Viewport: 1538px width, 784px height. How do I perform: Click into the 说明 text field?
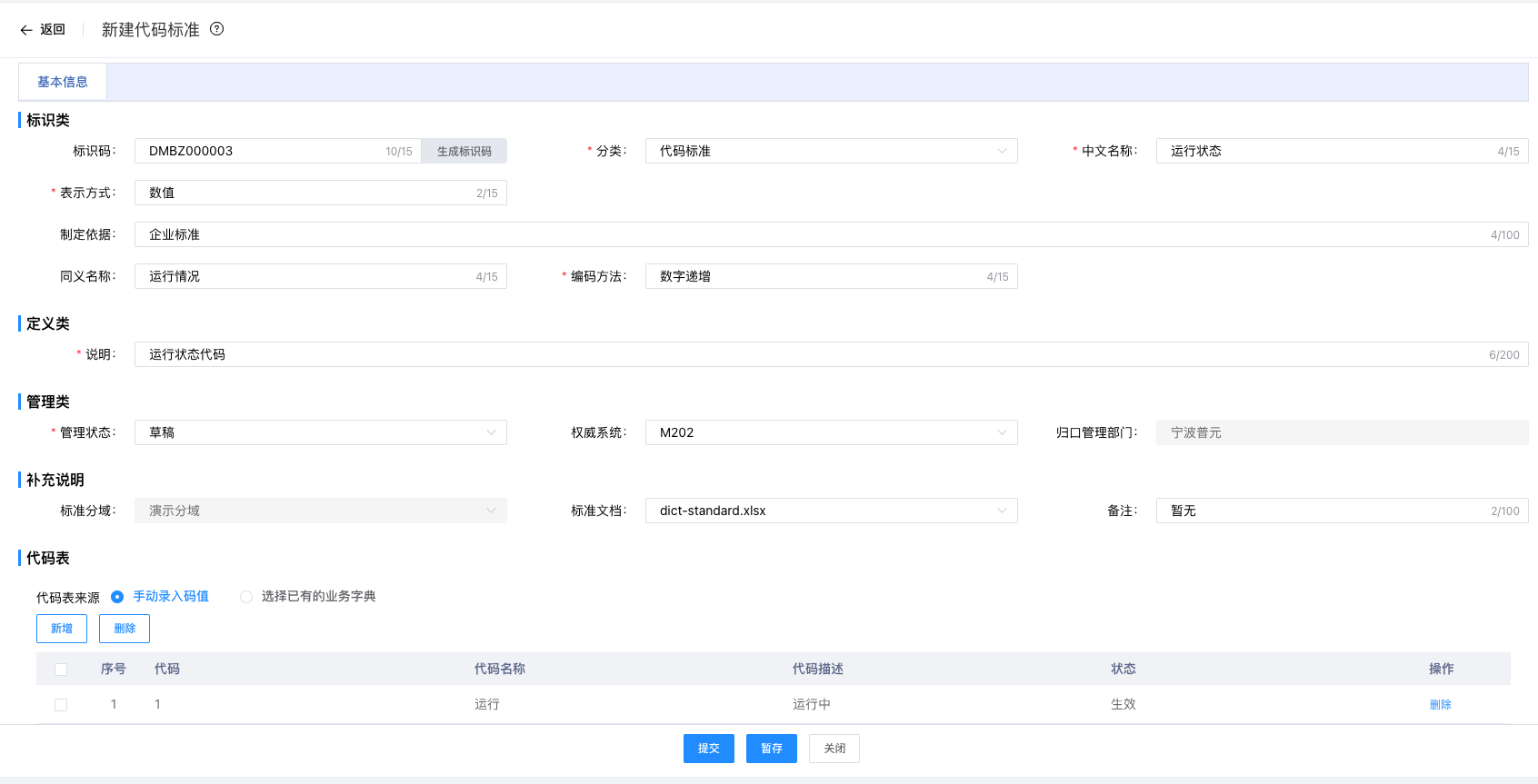(809, 354)
